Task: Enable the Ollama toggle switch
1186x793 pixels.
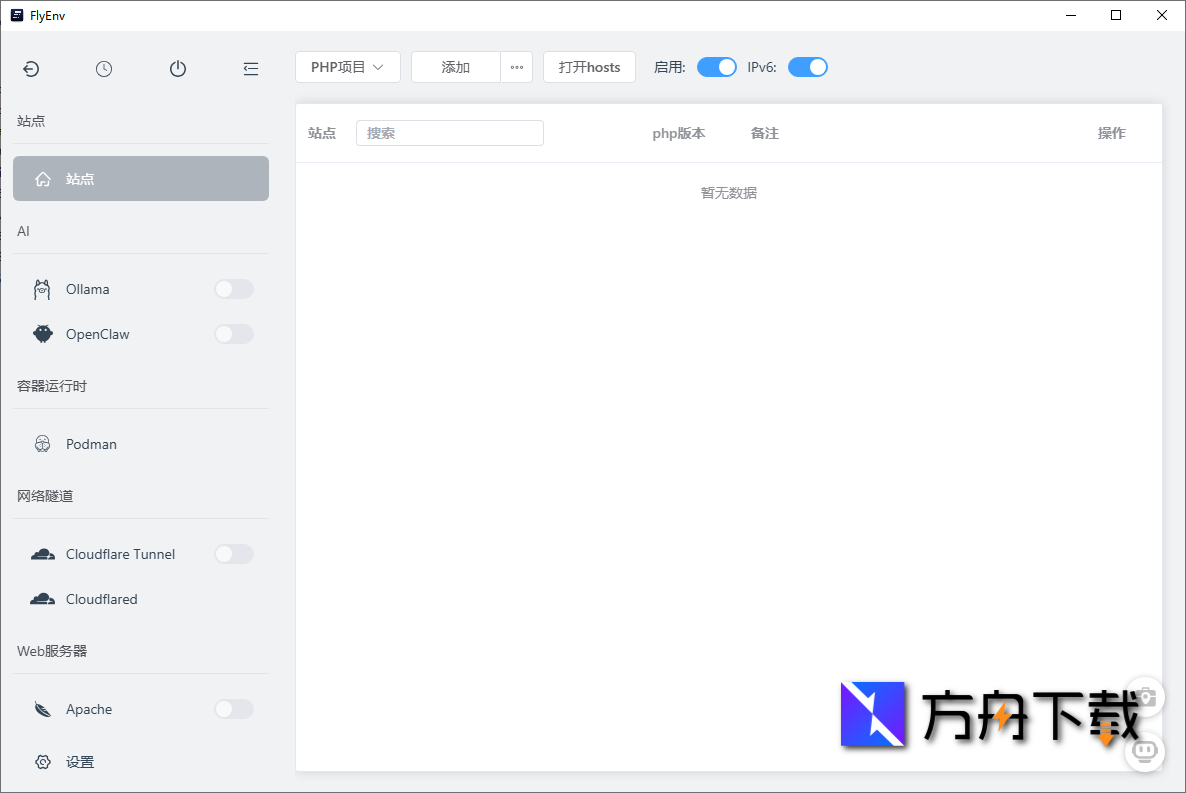Action: (233, 289)
